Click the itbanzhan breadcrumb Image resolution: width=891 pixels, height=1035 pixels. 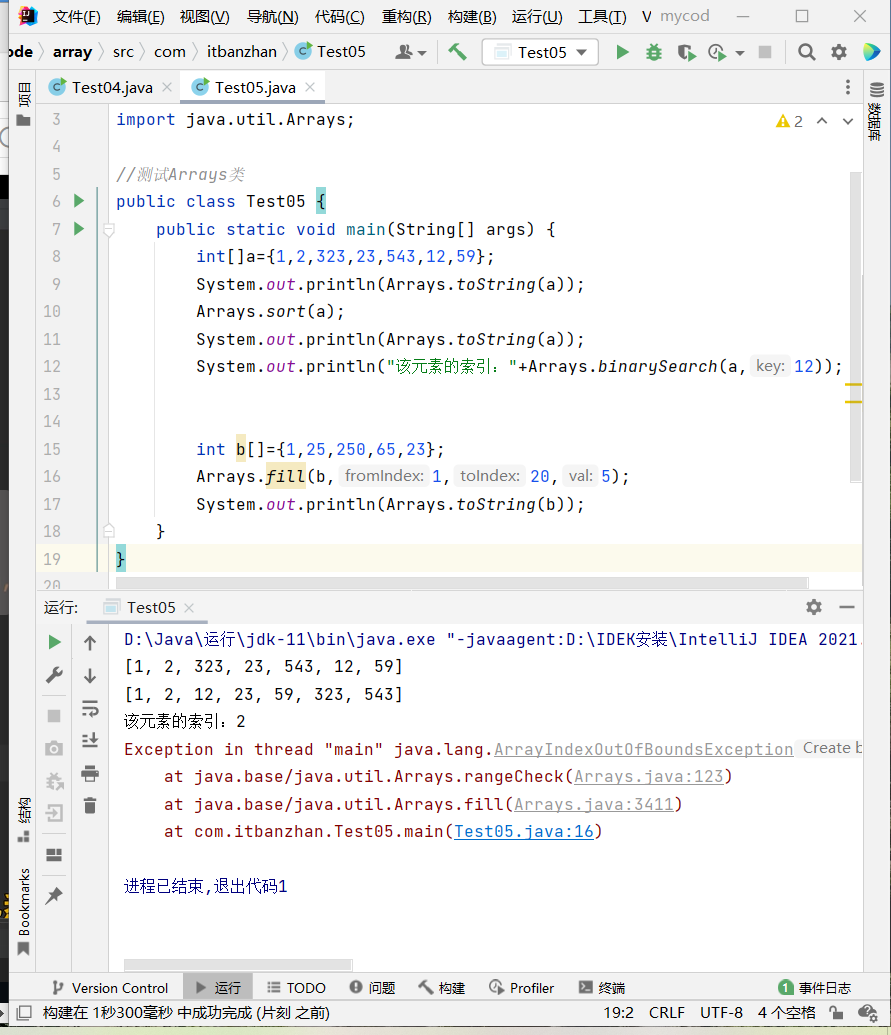242,51
